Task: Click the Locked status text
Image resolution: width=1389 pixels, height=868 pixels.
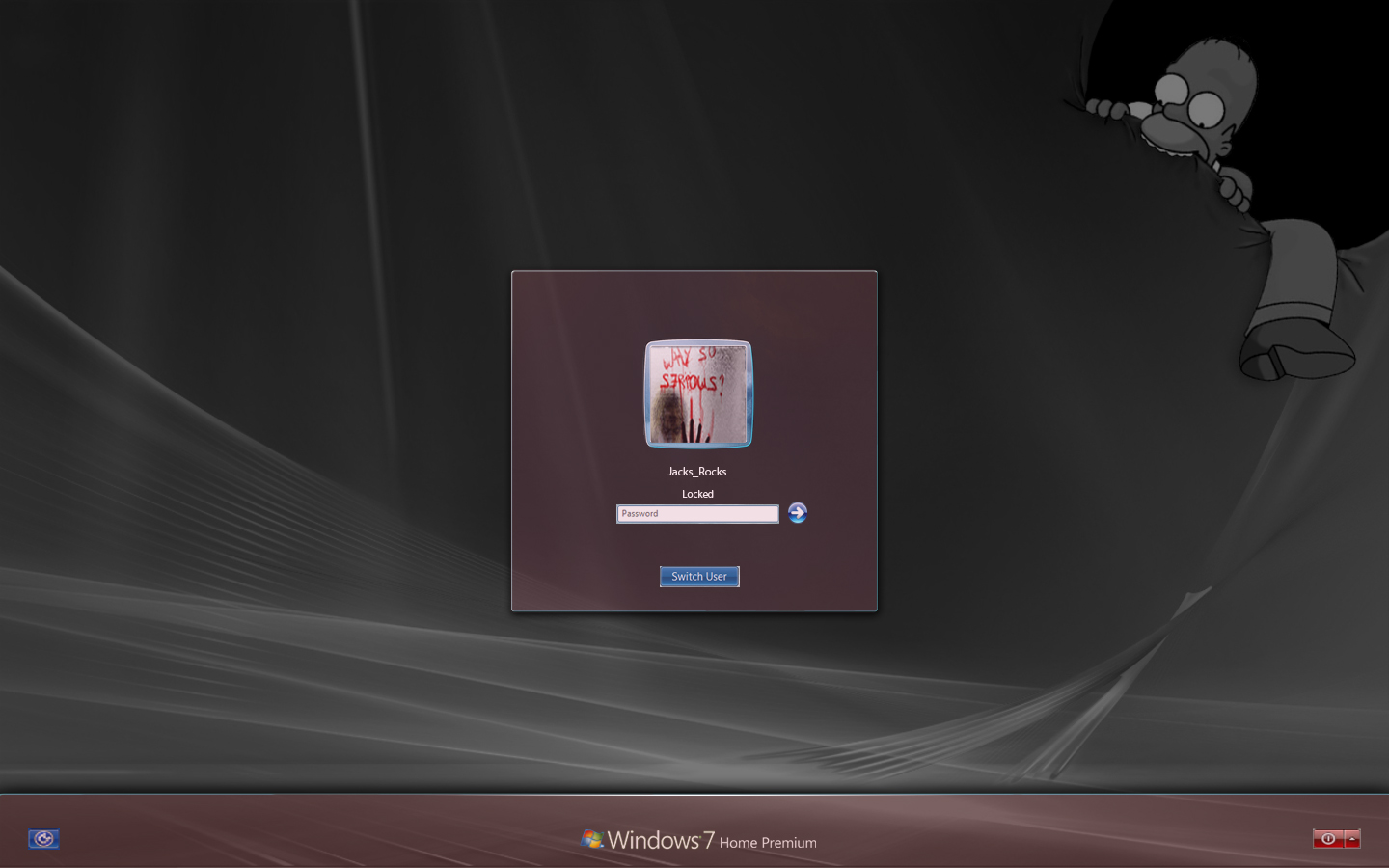Action: [x=696, y=493]
